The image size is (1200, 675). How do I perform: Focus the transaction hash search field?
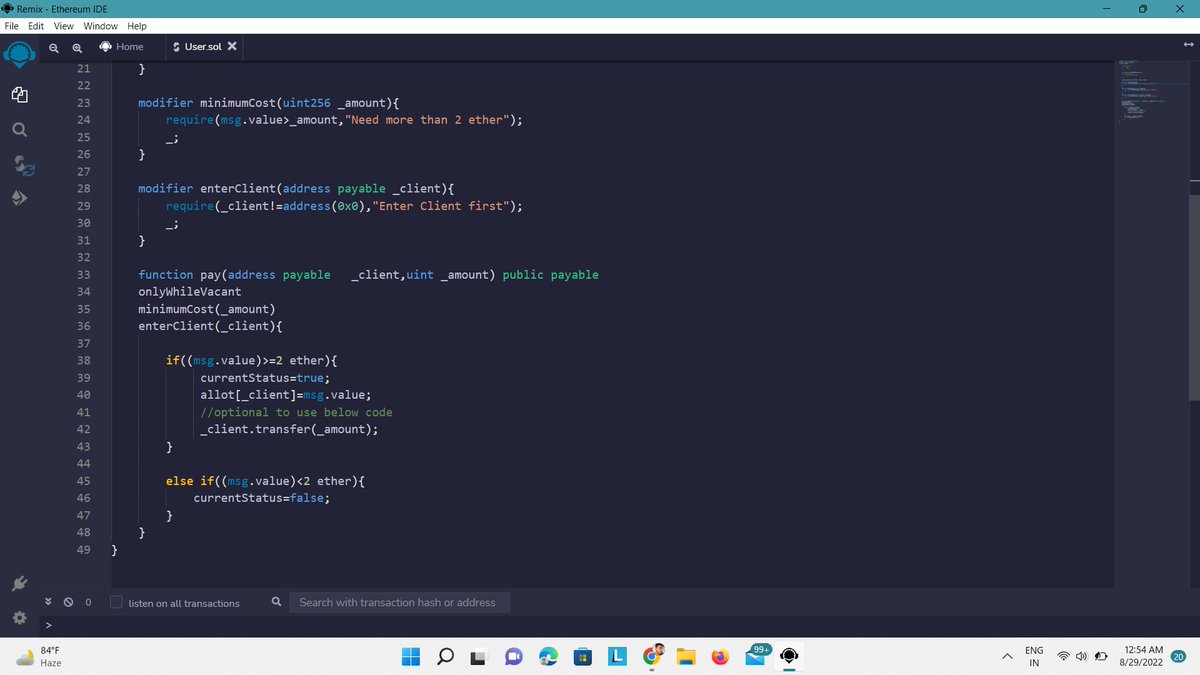click(x=399, y=602)
